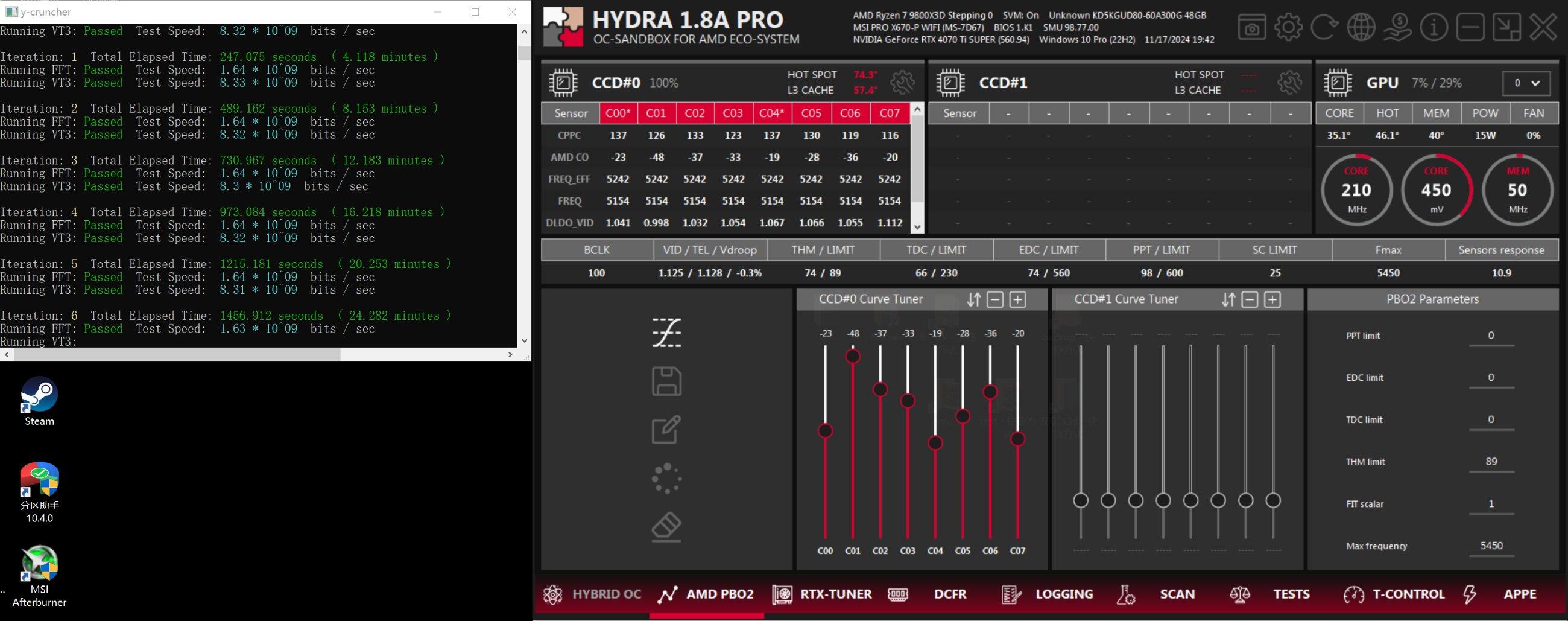Click C06 curve tuner slider handle

[990, 392]
